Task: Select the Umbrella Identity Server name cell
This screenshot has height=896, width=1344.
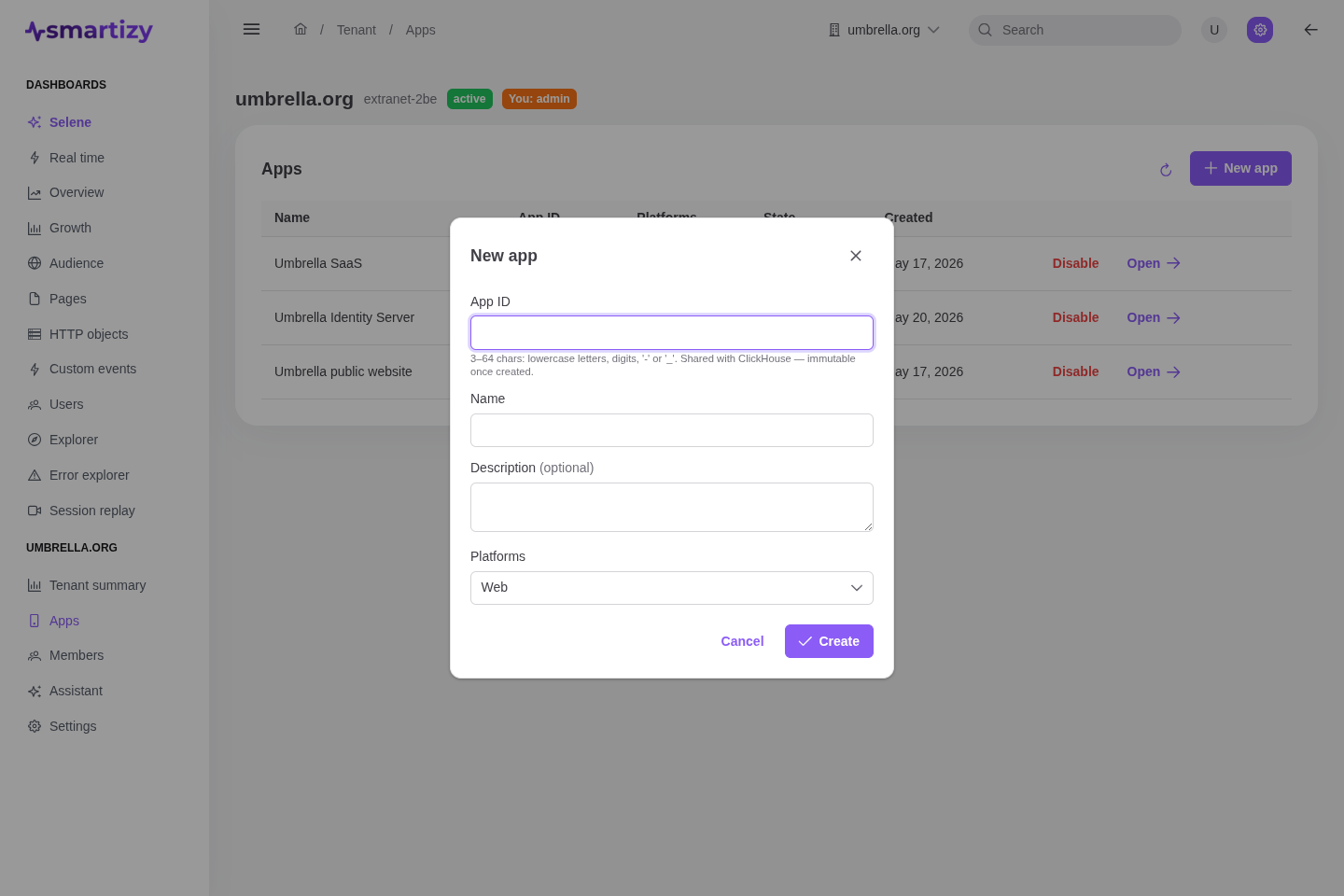Action: (x=344, y=317)
